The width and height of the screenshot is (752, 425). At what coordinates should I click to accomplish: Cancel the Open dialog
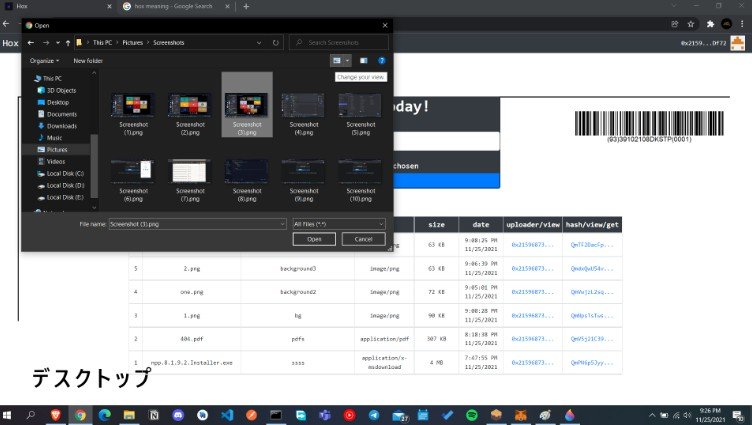364,239
